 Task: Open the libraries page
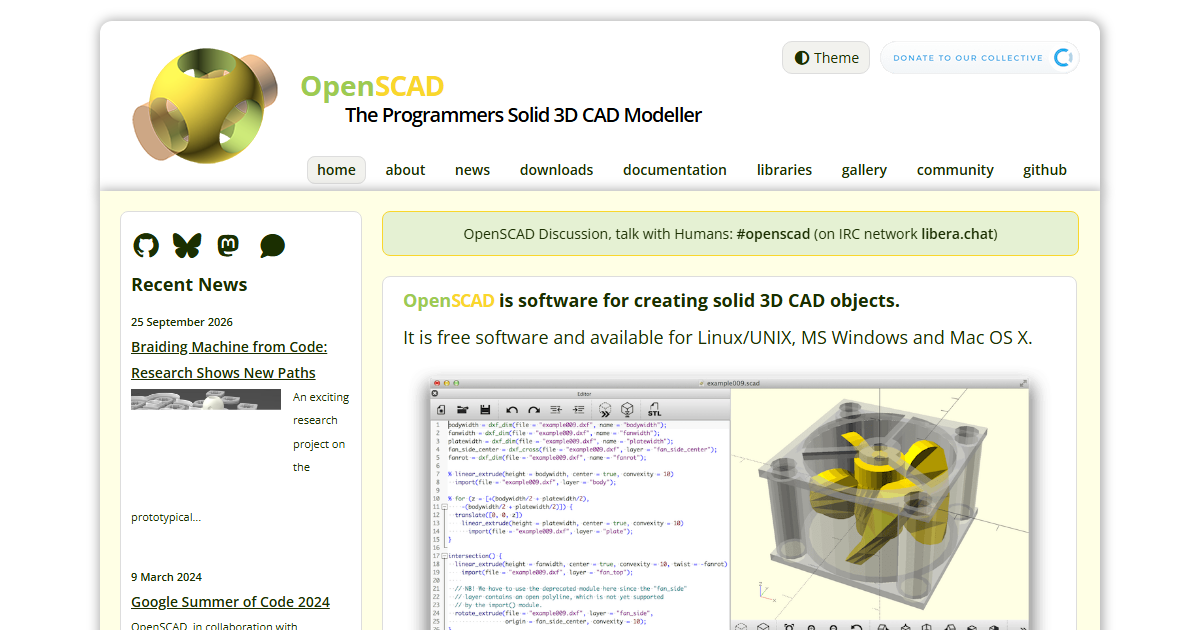[x=784, y=170]
